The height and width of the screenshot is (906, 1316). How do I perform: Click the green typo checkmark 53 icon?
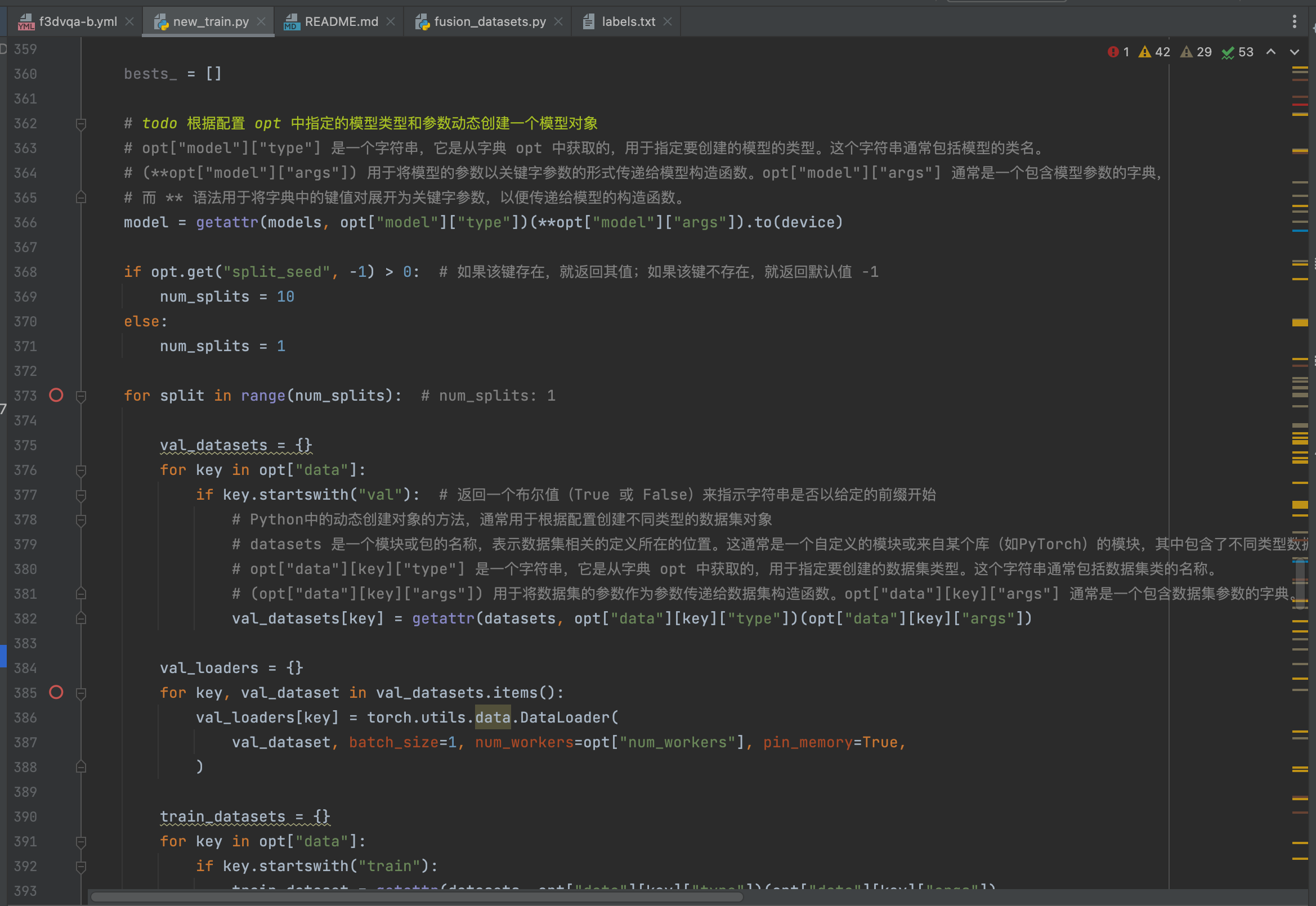(1228, 52)
